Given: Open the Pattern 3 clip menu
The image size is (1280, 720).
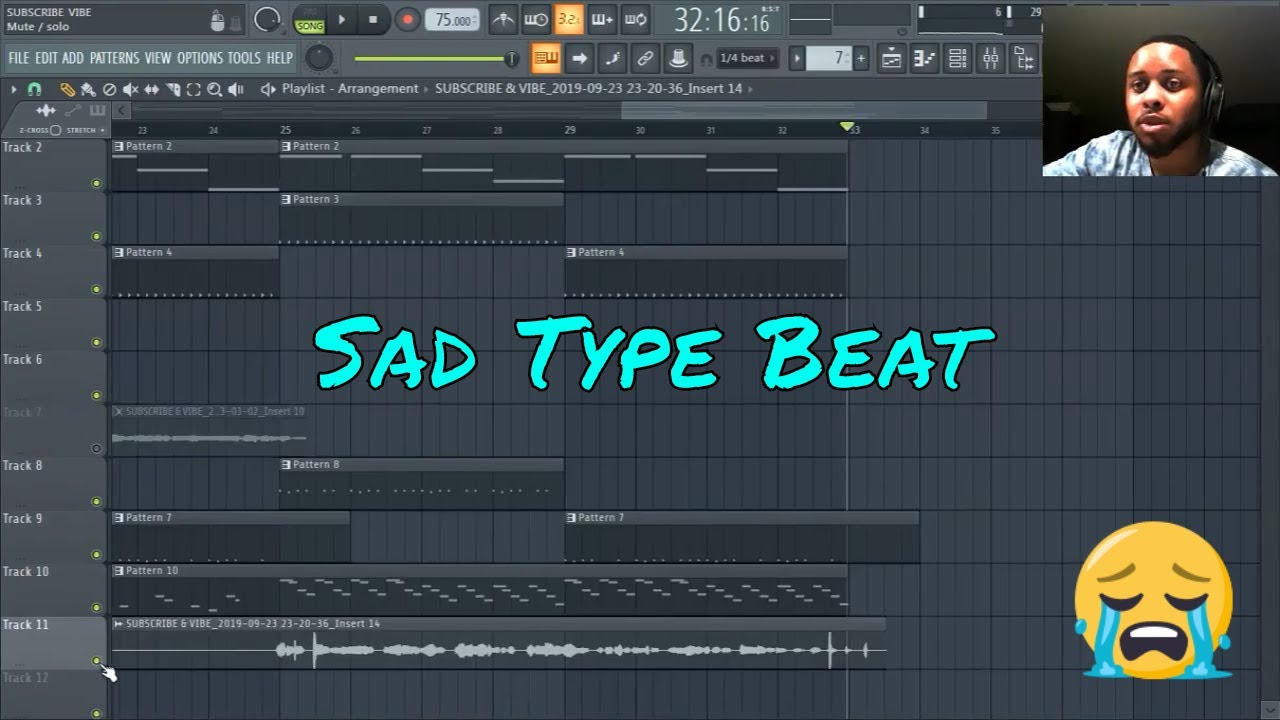Looking at the screenshot, I should click(286, 199).
